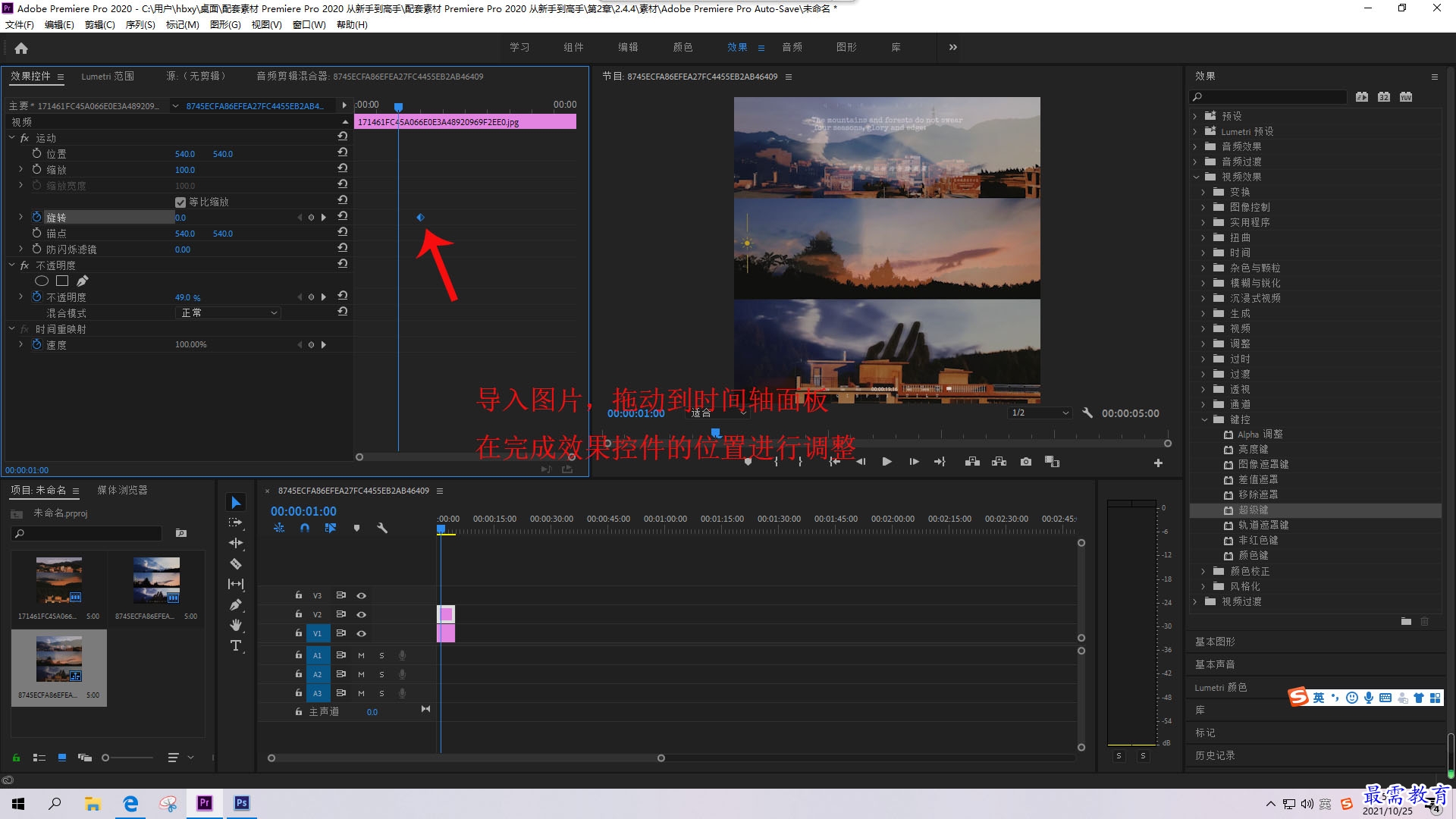
Task: Open the button editor plus icon
Action: point(1158,463)
